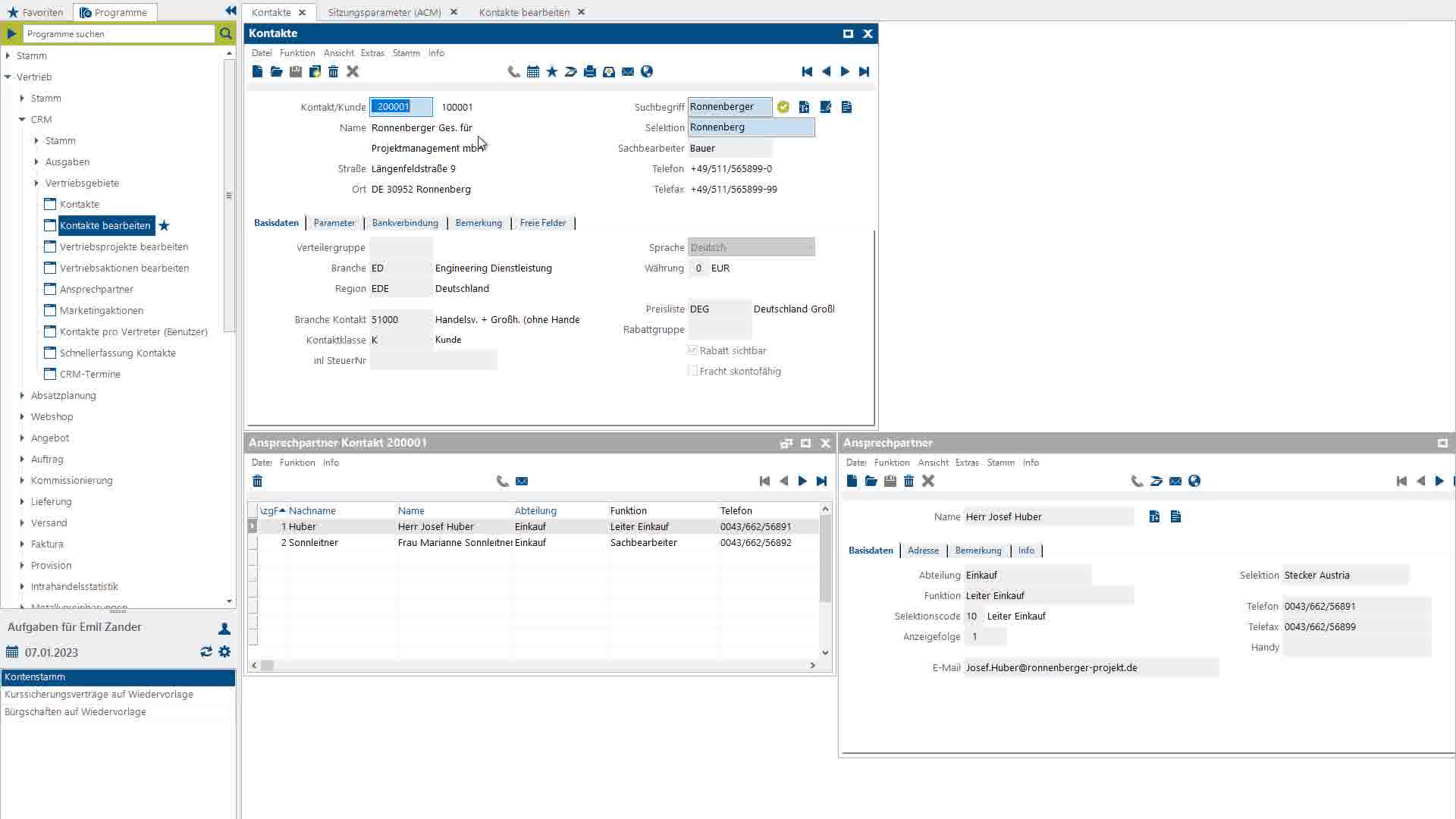This screenshot has width=1456, height=819.
Task: Go to next record in Kontakte window
Action: (x=845, y=71)
